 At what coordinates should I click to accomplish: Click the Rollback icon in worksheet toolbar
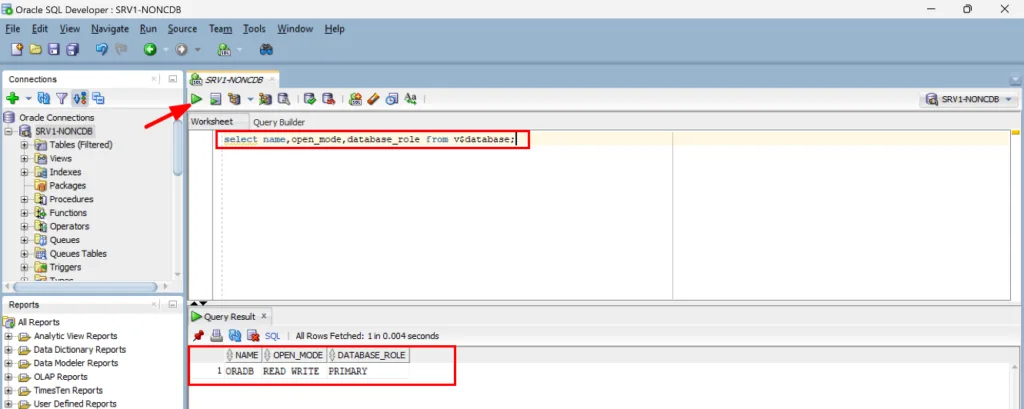point(328,99)
